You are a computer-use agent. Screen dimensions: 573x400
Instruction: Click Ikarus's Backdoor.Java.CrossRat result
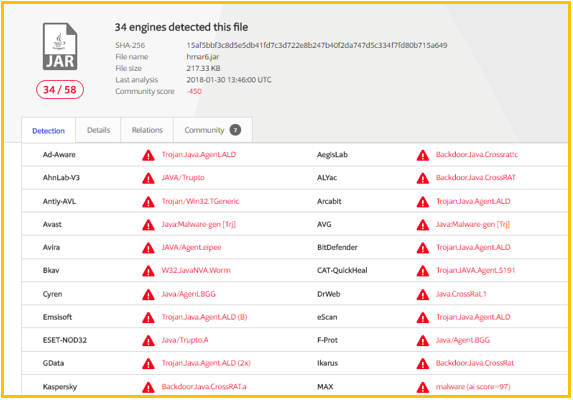[x=475, y=363]
